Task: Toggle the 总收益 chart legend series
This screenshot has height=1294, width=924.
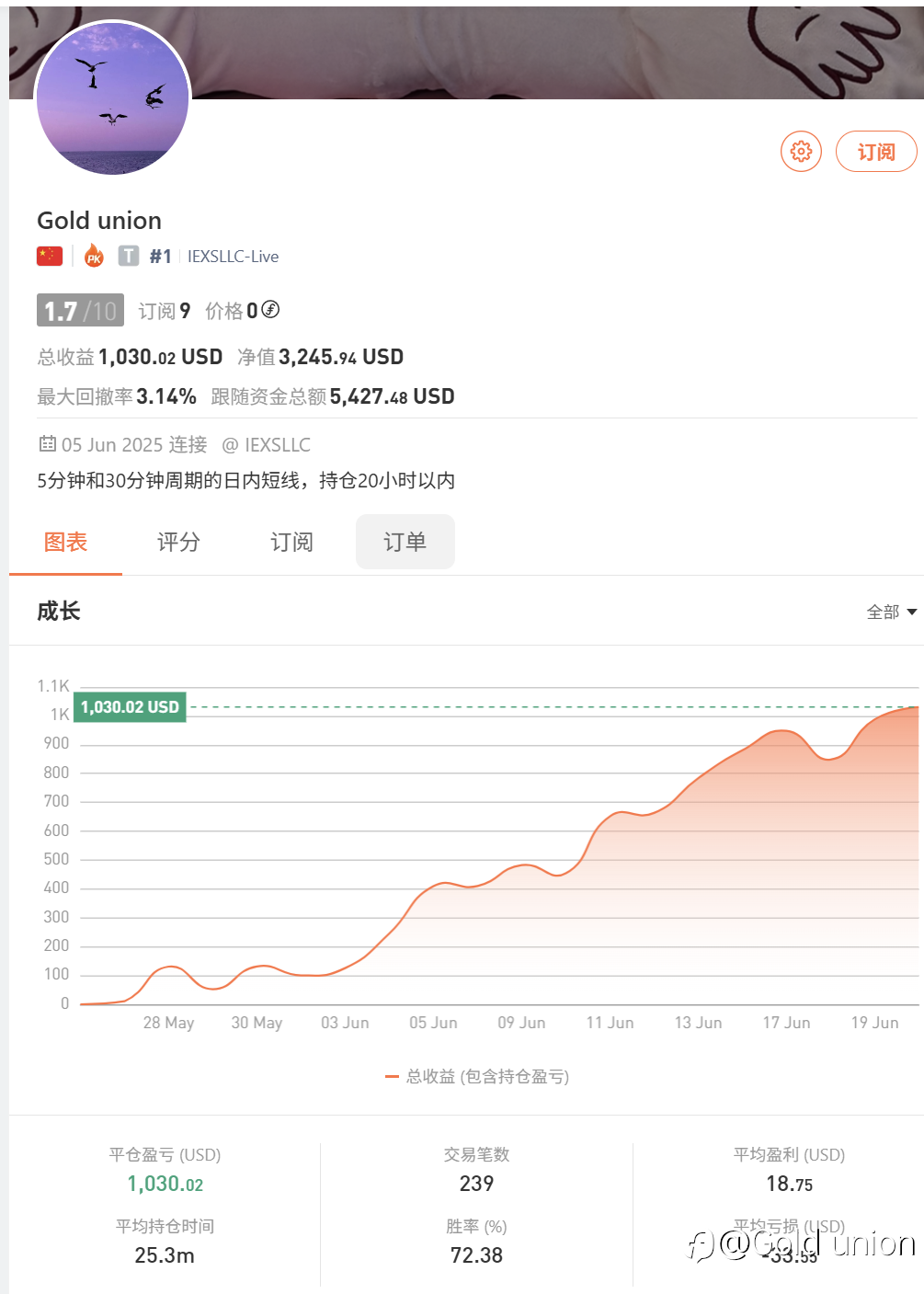Action: [x=478, y=1076]
